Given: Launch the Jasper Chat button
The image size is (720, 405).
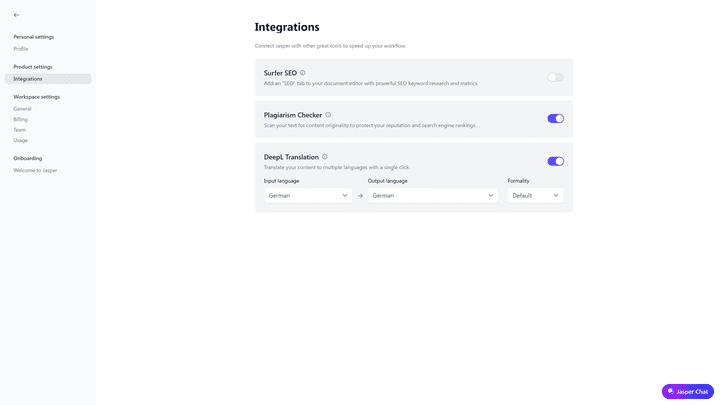Looking at the screenshot, I should coord(688,392).
